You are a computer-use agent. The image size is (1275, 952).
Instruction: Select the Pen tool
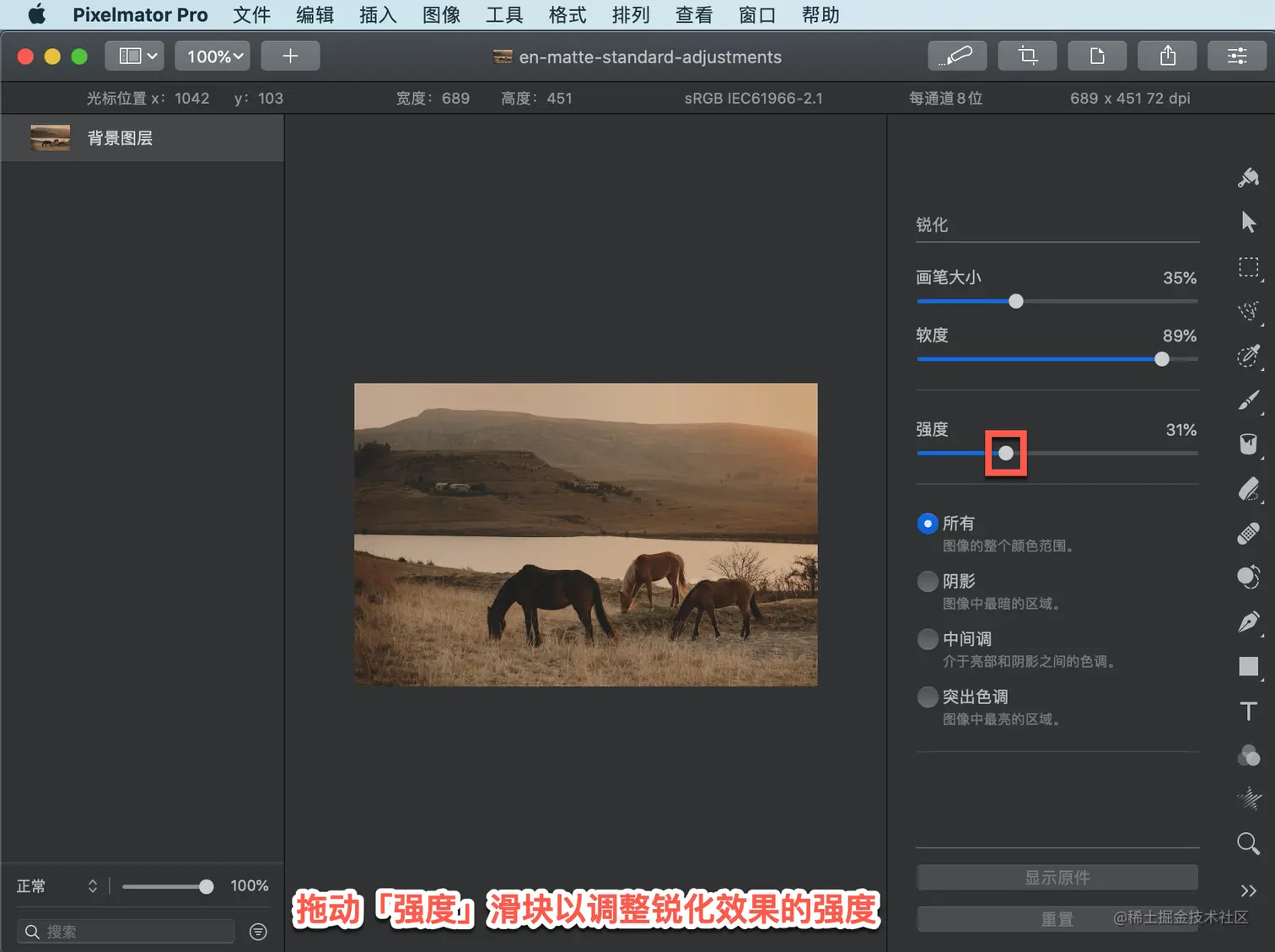coord(1249,622)
